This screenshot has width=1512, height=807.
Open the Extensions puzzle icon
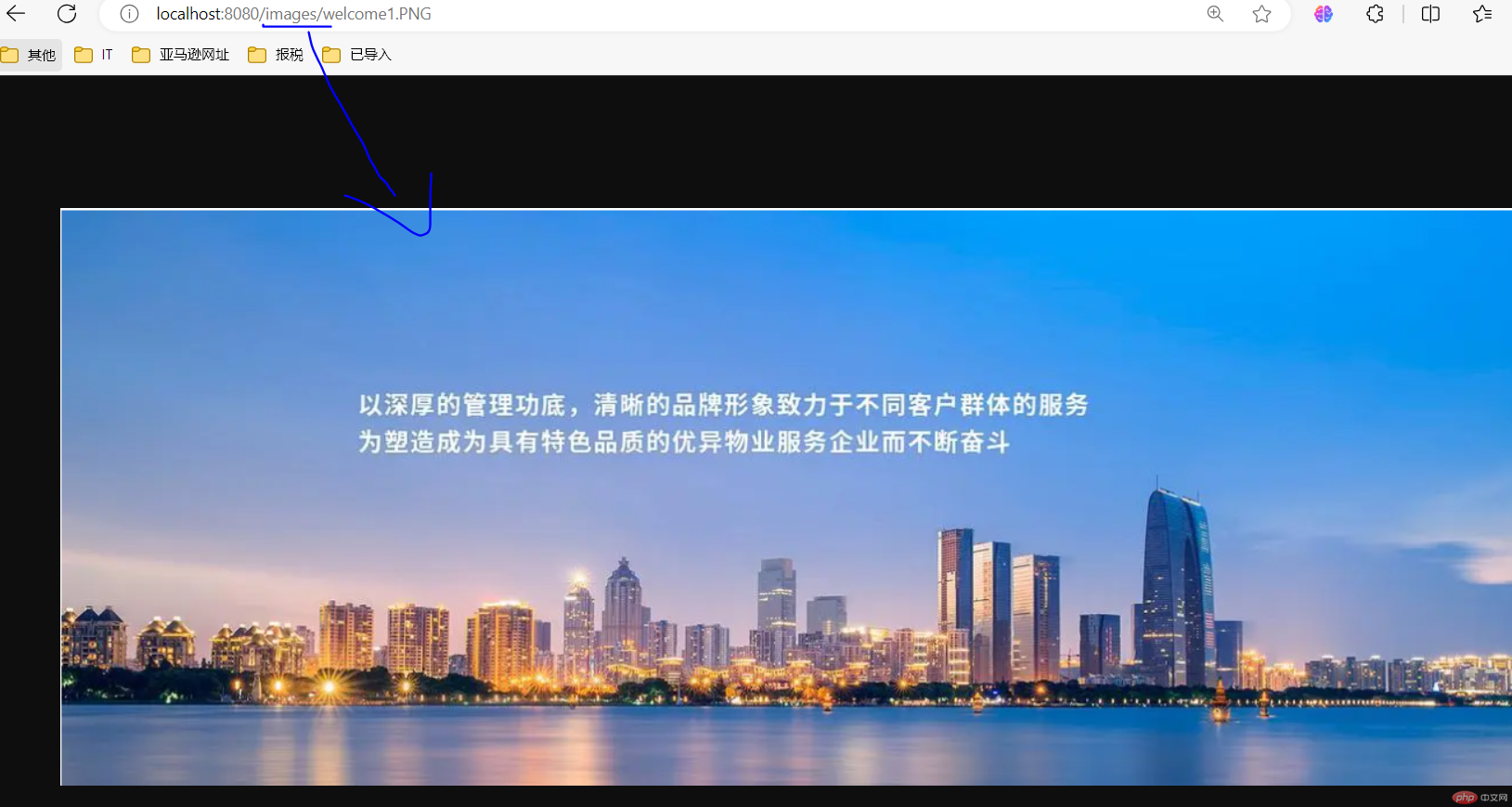[x=1375, y=14]
